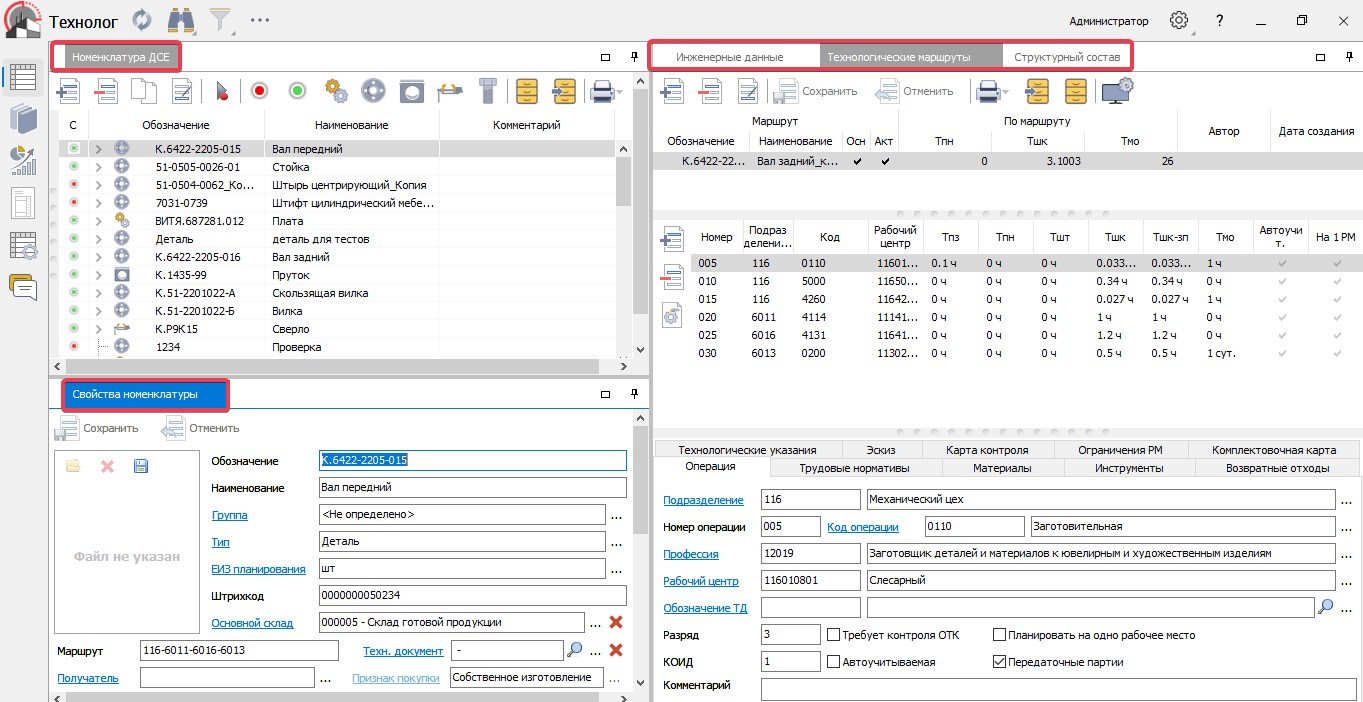Expand the К.6422-2205-015 Вал передний tree row
Viewport: 1363px width, 702px height.
pos(98,149)
